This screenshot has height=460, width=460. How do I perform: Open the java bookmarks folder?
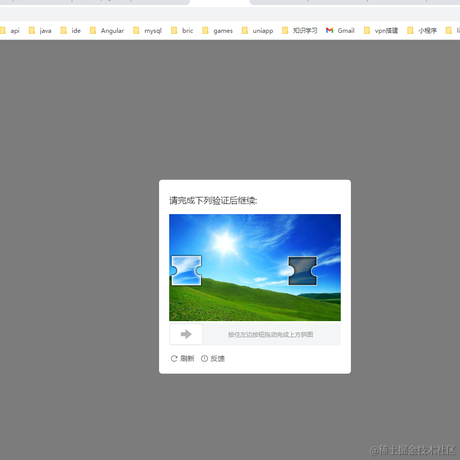pos(40,31)
